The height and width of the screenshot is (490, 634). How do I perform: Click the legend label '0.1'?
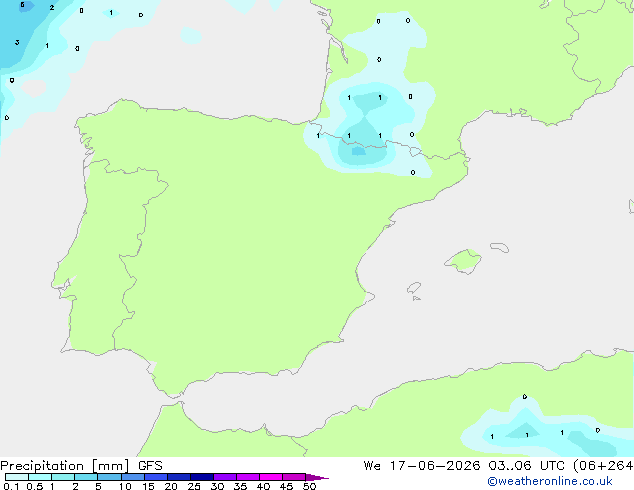pyautogui.click(x=11, y=486)
